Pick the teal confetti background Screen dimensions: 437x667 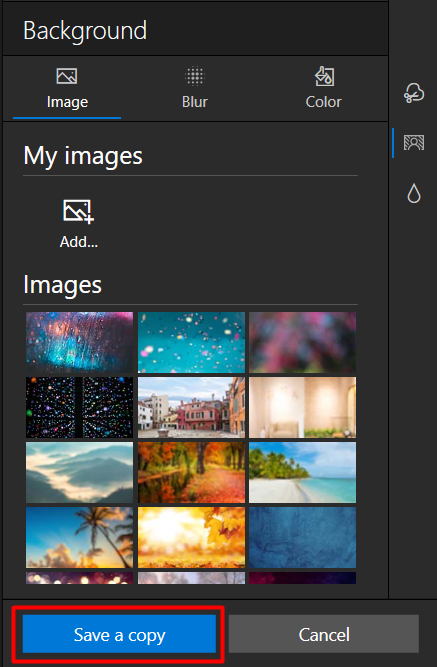(191, 342)
